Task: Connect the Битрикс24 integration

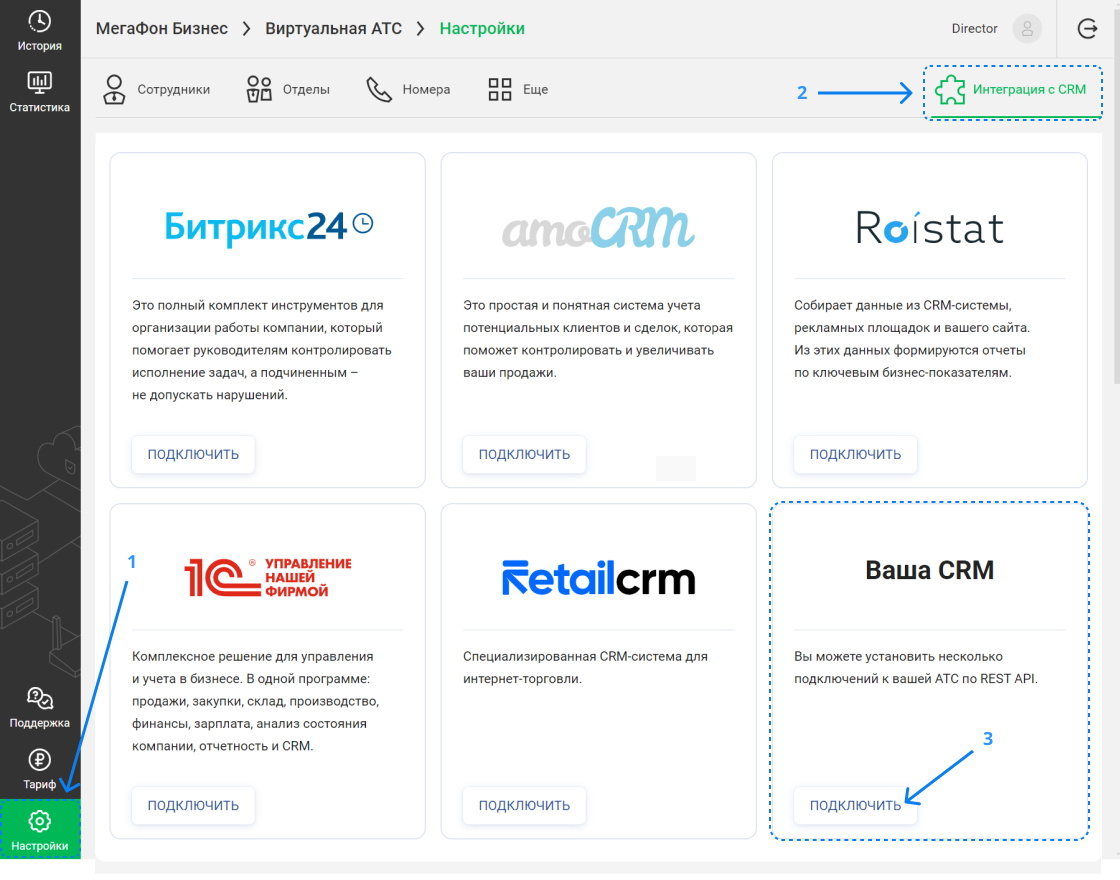Action: click(x=193, y=454)
